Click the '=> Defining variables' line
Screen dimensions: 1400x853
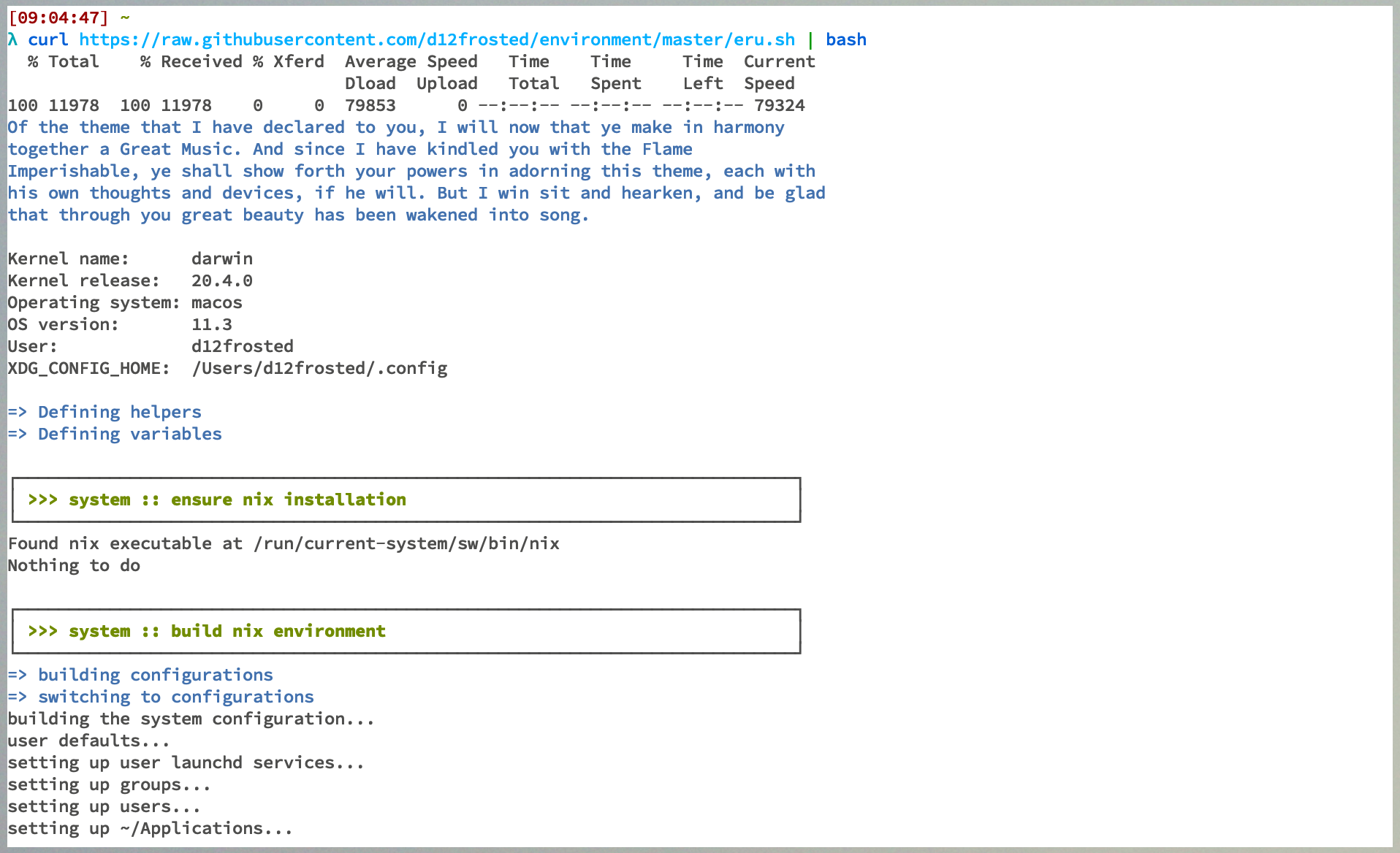click(115, 435)
